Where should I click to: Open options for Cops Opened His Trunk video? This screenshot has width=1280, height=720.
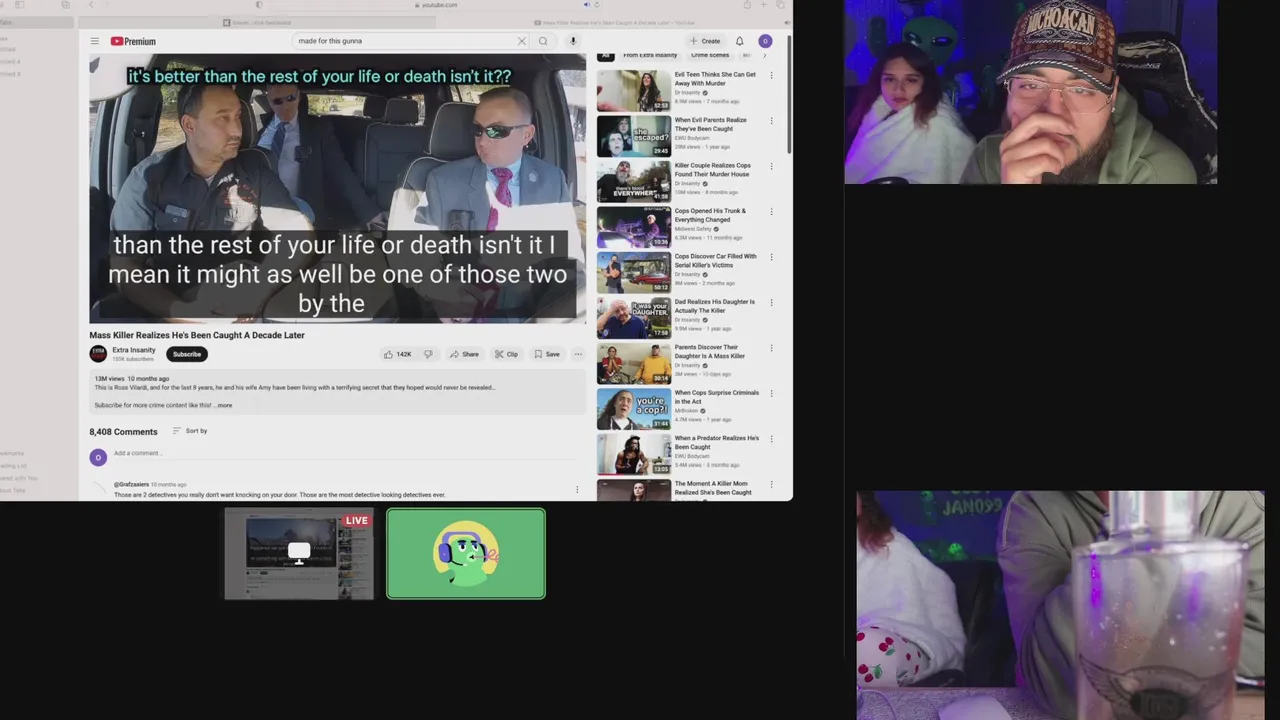771,212
